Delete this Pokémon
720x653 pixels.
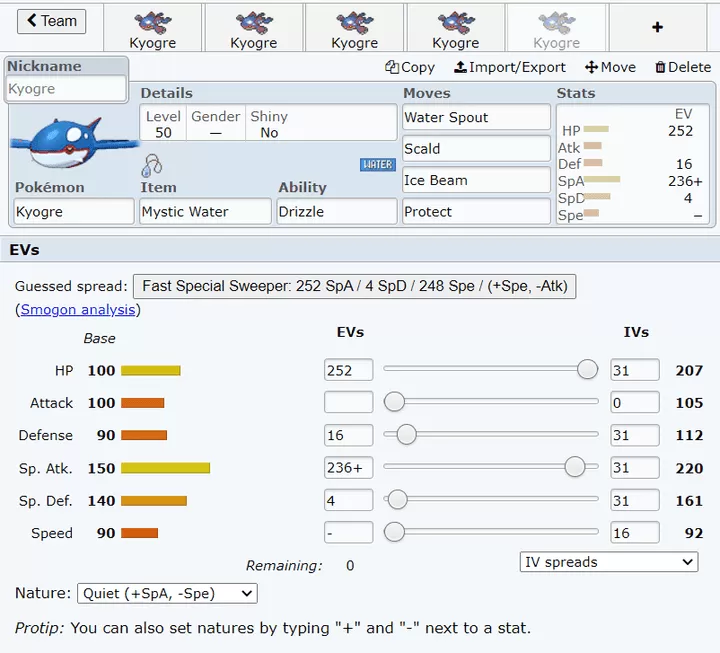pyautogui.click(x=683, y=68)
